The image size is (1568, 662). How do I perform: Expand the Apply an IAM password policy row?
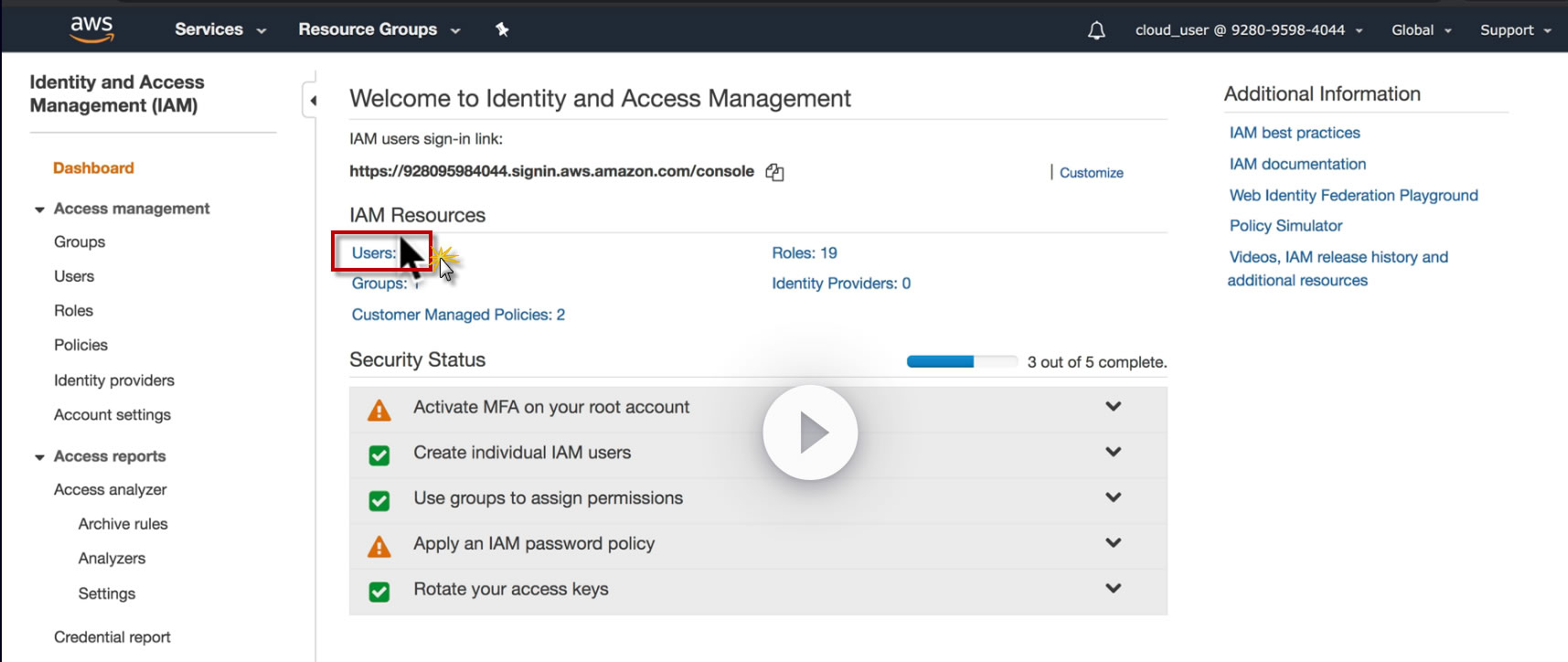(x=1113, y=543)
